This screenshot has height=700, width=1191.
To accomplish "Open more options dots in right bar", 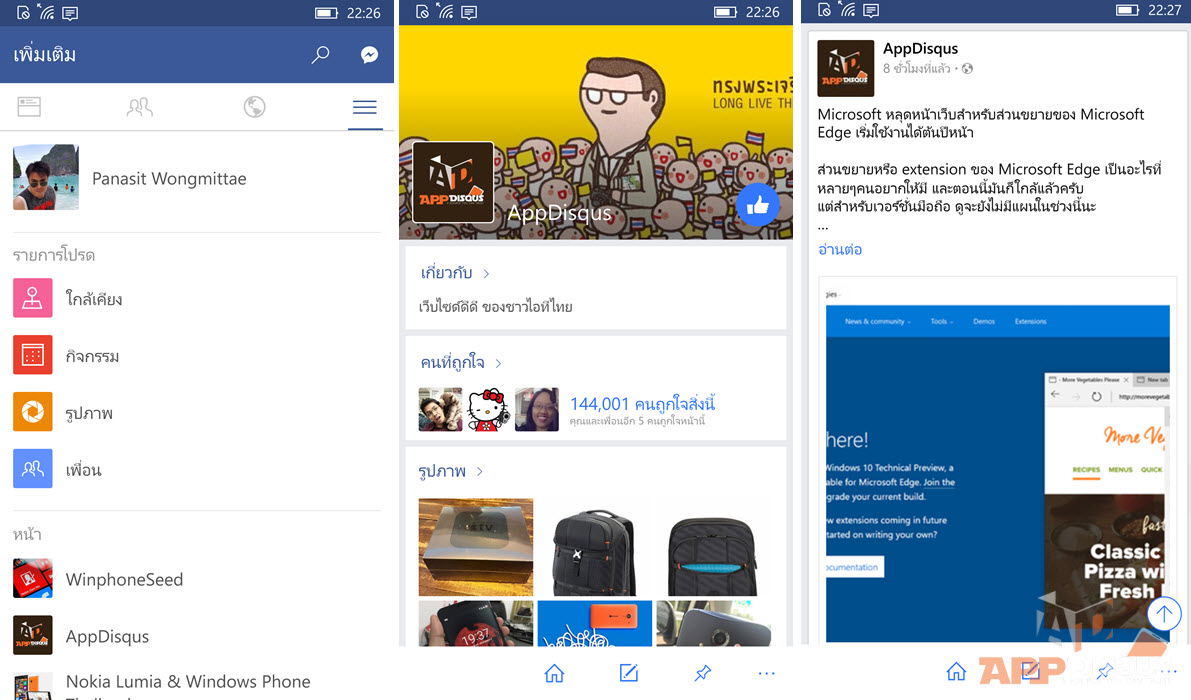I will [1168, 671].
